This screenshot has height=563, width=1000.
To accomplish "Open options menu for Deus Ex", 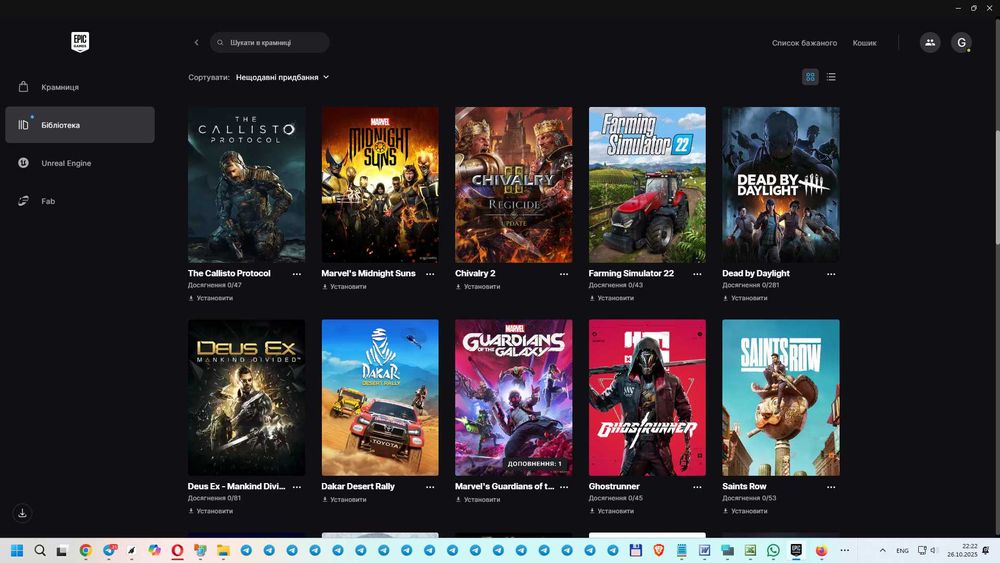I will coord(297,486).
